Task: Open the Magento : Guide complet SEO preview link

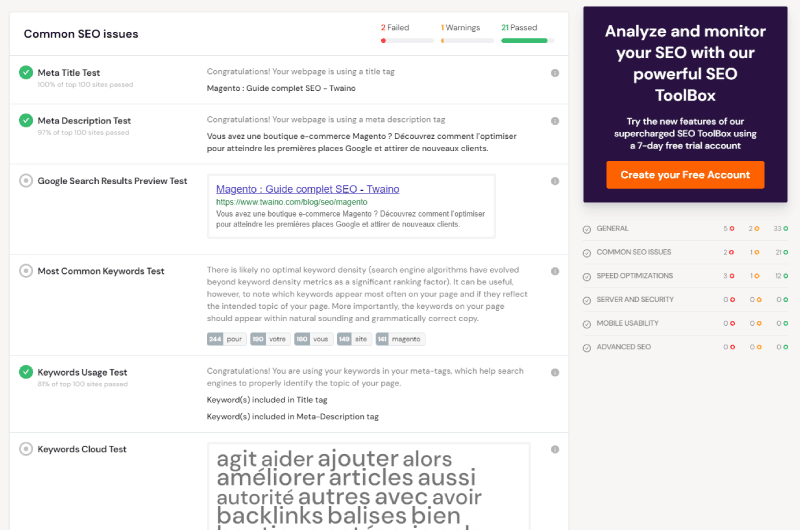Action: [x=308, y=189]
